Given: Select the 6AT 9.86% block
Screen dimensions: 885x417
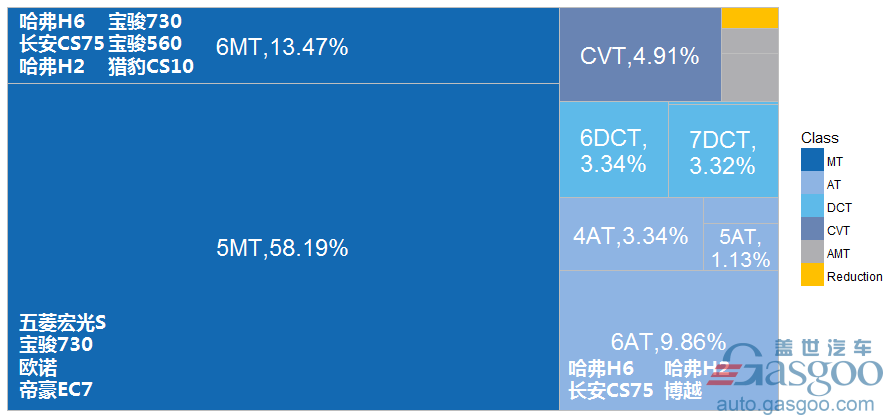Looking at the screenshot, I should (x=669, y=340).
